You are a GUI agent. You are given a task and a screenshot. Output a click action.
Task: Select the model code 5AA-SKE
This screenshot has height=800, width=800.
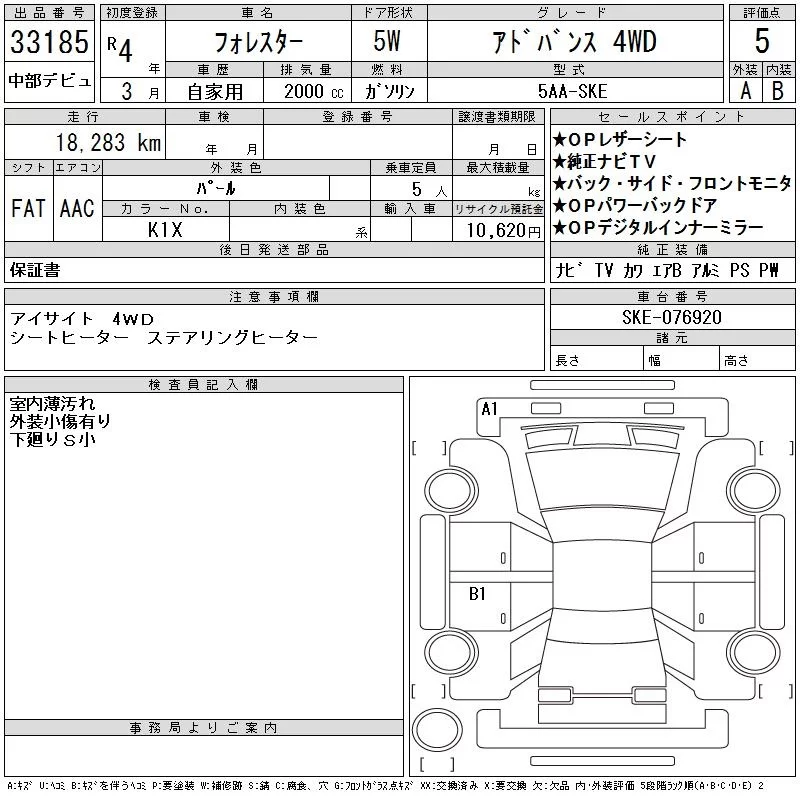pos(572,91)
